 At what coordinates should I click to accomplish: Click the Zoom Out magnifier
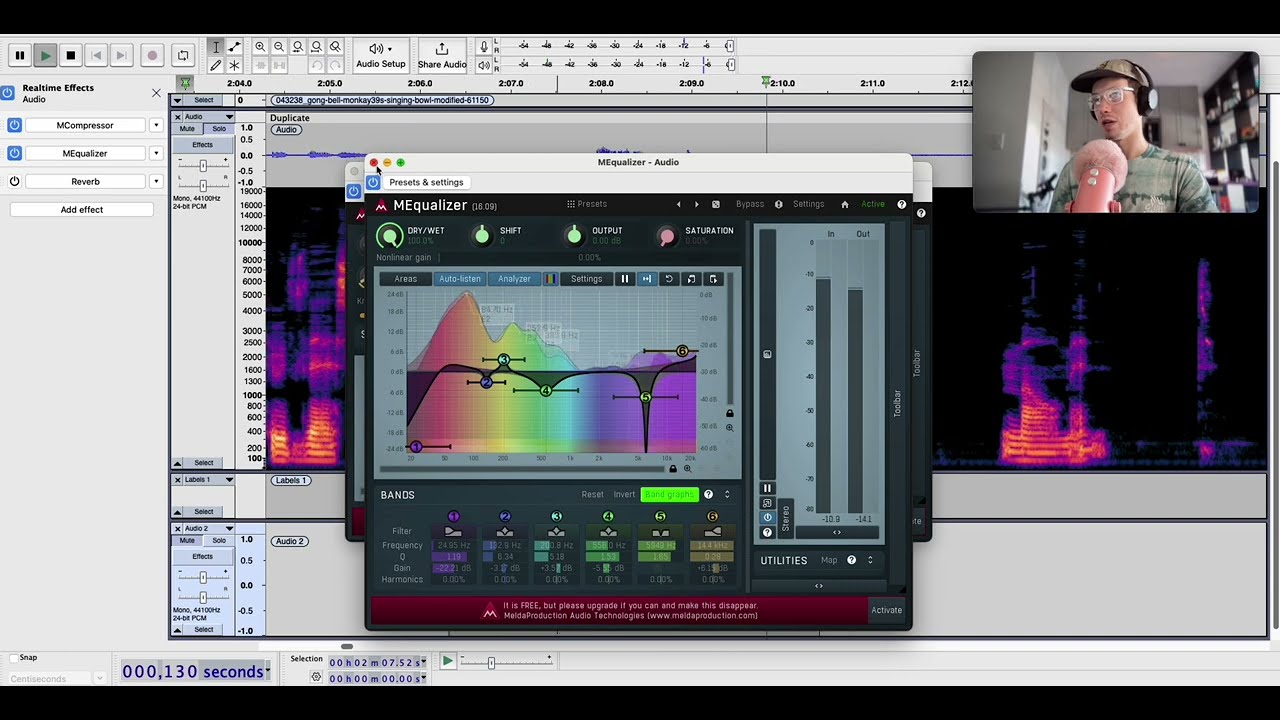(x=279, y=47)
